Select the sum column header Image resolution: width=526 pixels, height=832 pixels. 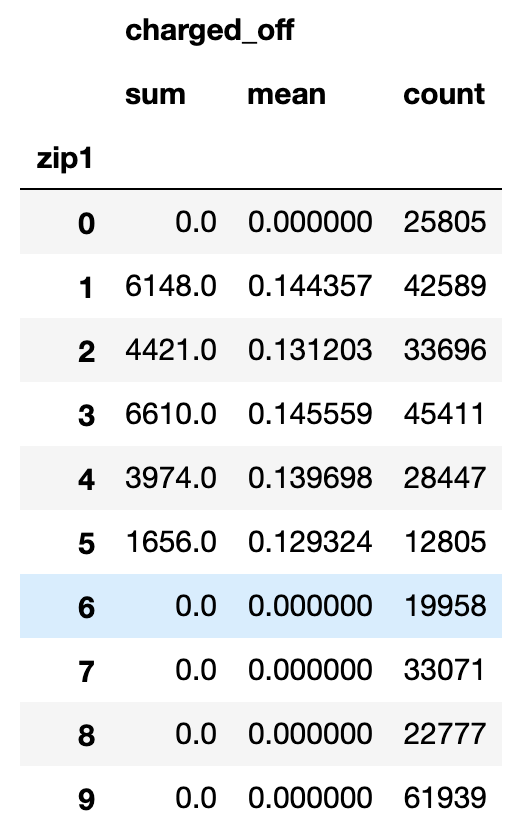point(155,94)
